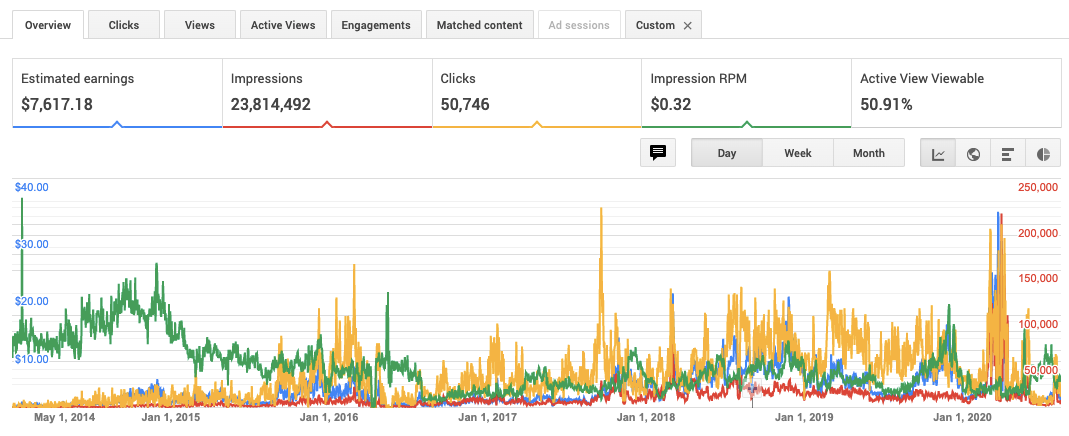Open the Overview tab
The width and height of the screenshot is (1069, 436).
pyautogui.click(x=47, y=25)
